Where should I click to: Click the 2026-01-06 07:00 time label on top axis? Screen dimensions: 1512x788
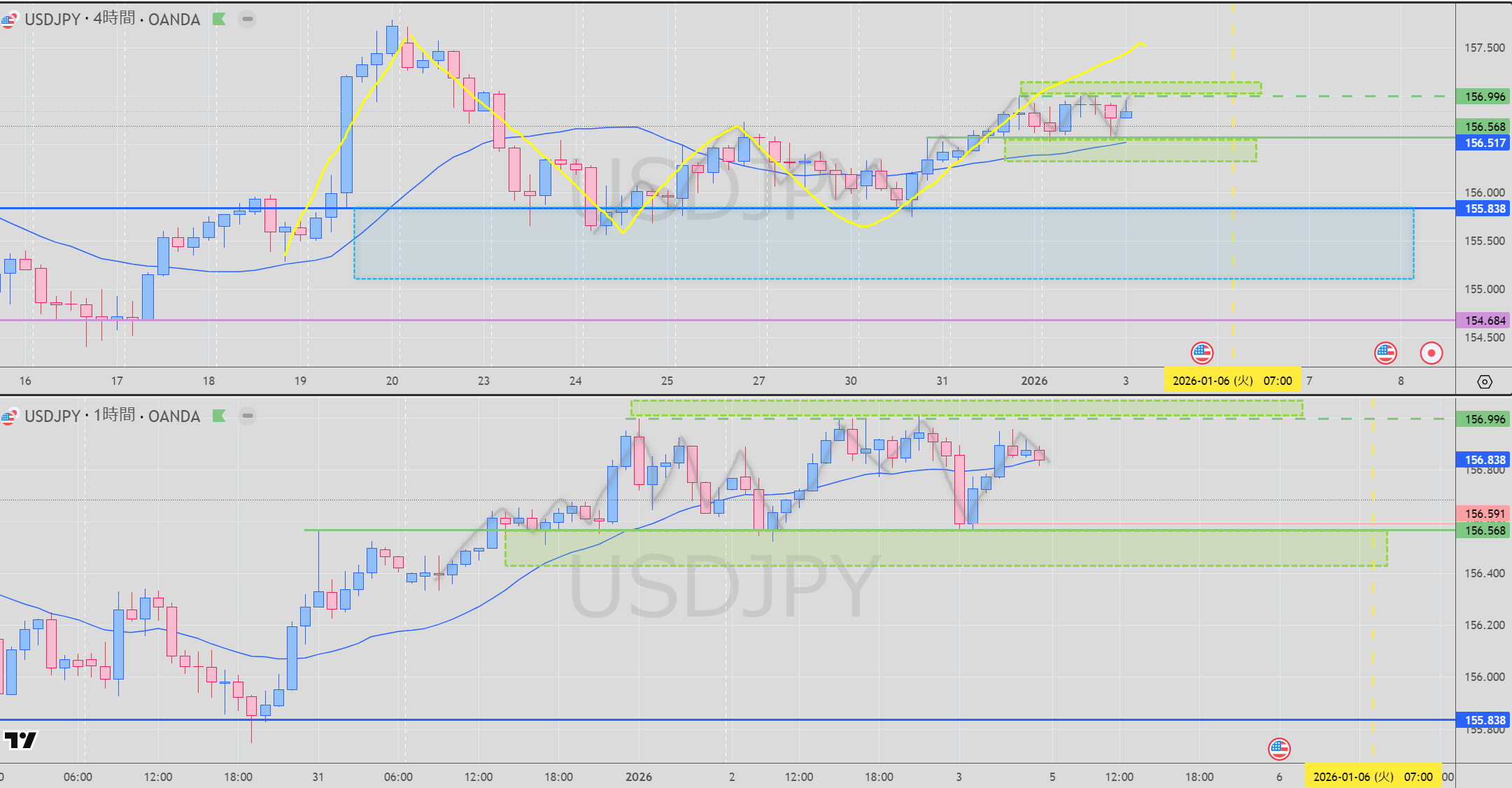[1231, 381]
